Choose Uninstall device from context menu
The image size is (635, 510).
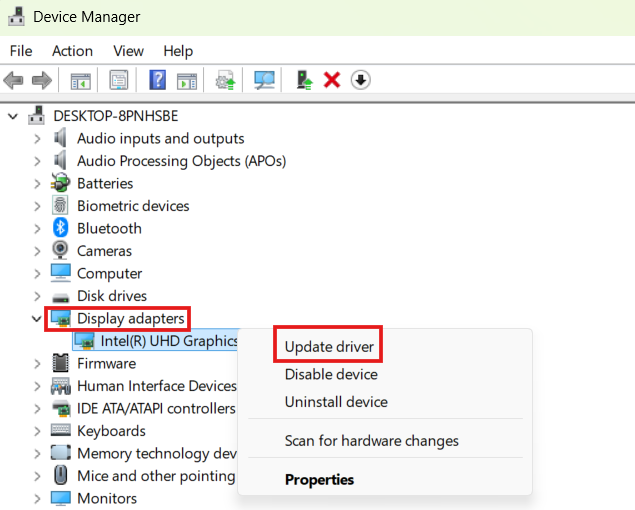click(336, 402)
